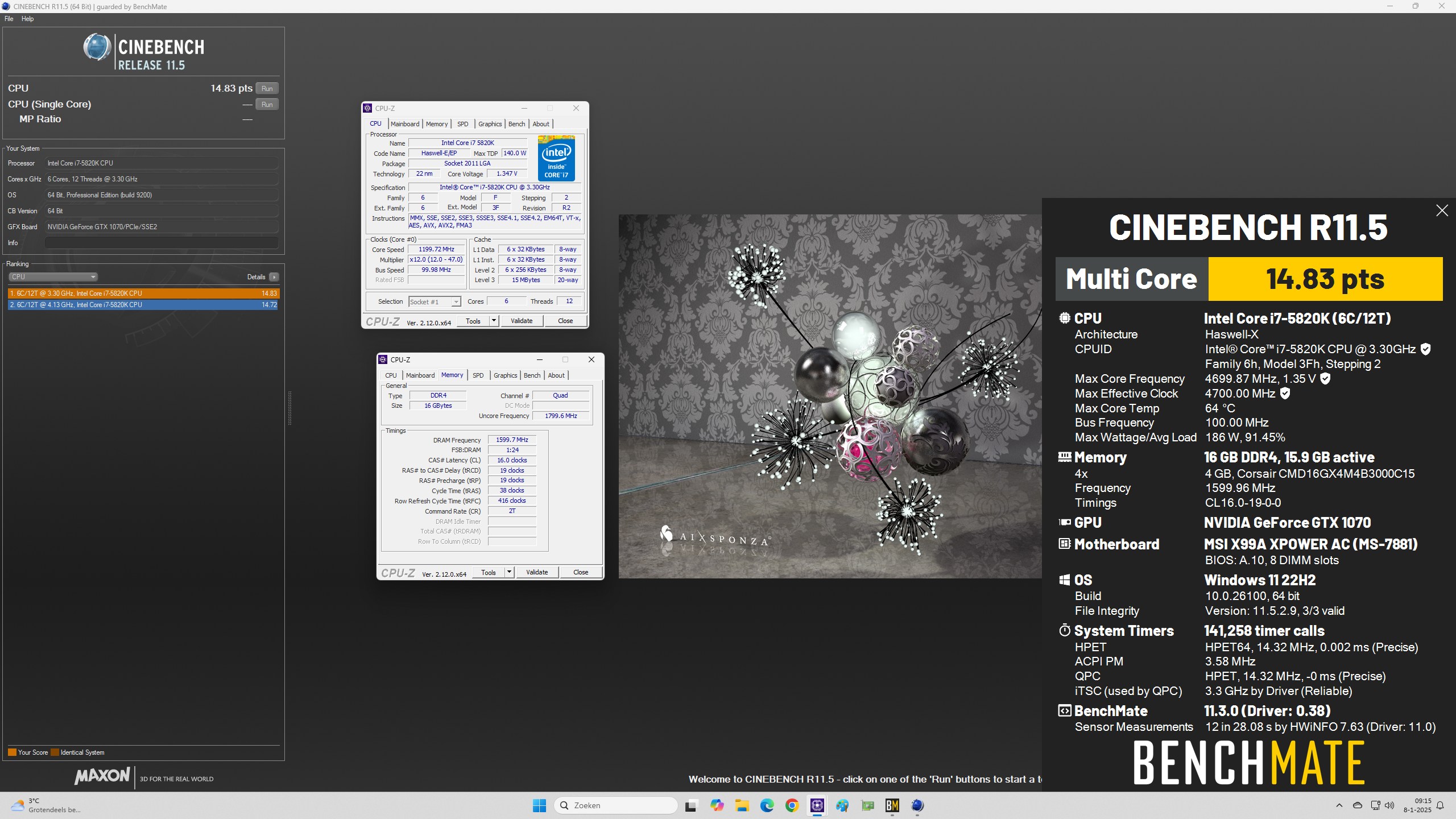Click the Info input field in Your System

[x=162, y=243]
